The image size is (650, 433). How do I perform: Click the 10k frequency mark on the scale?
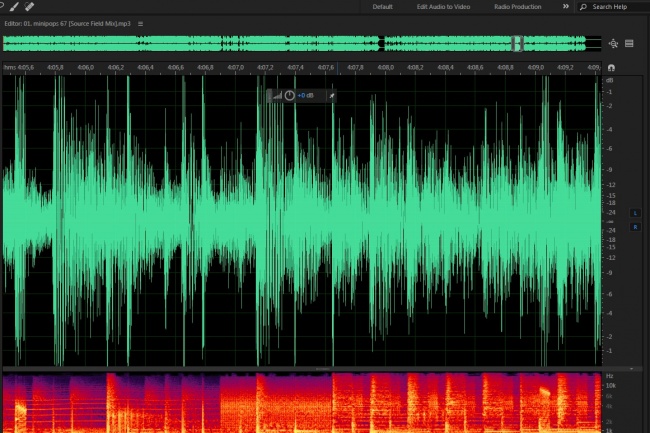611,386
